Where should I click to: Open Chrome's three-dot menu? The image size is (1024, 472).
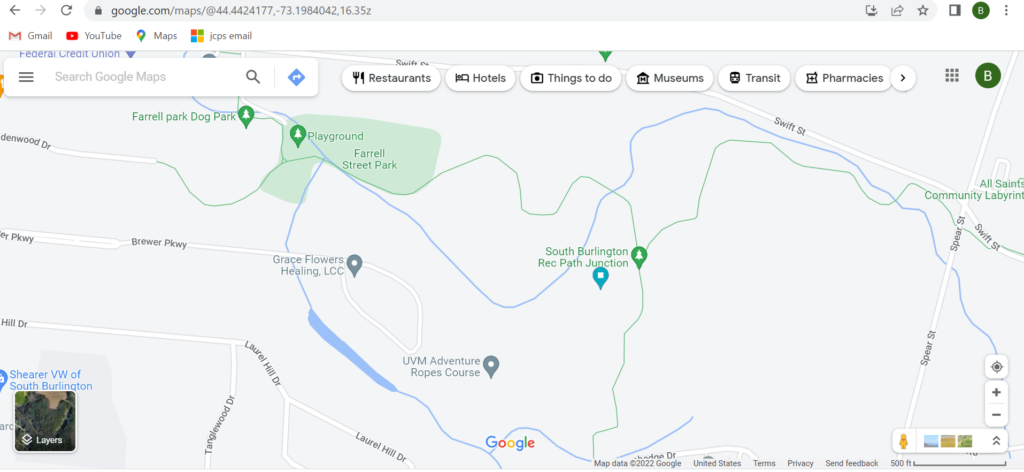tap(1006, 10)
